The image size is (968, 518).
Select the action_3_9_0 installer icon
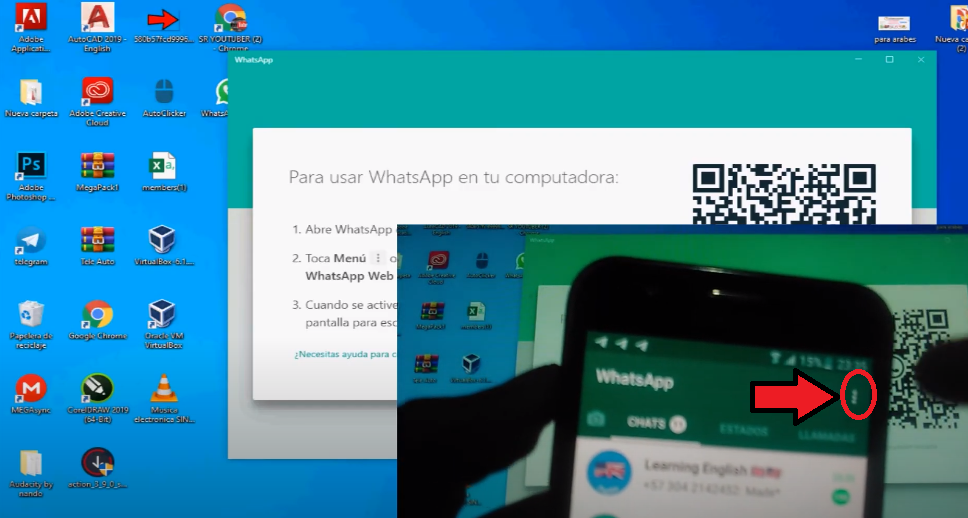97,468
